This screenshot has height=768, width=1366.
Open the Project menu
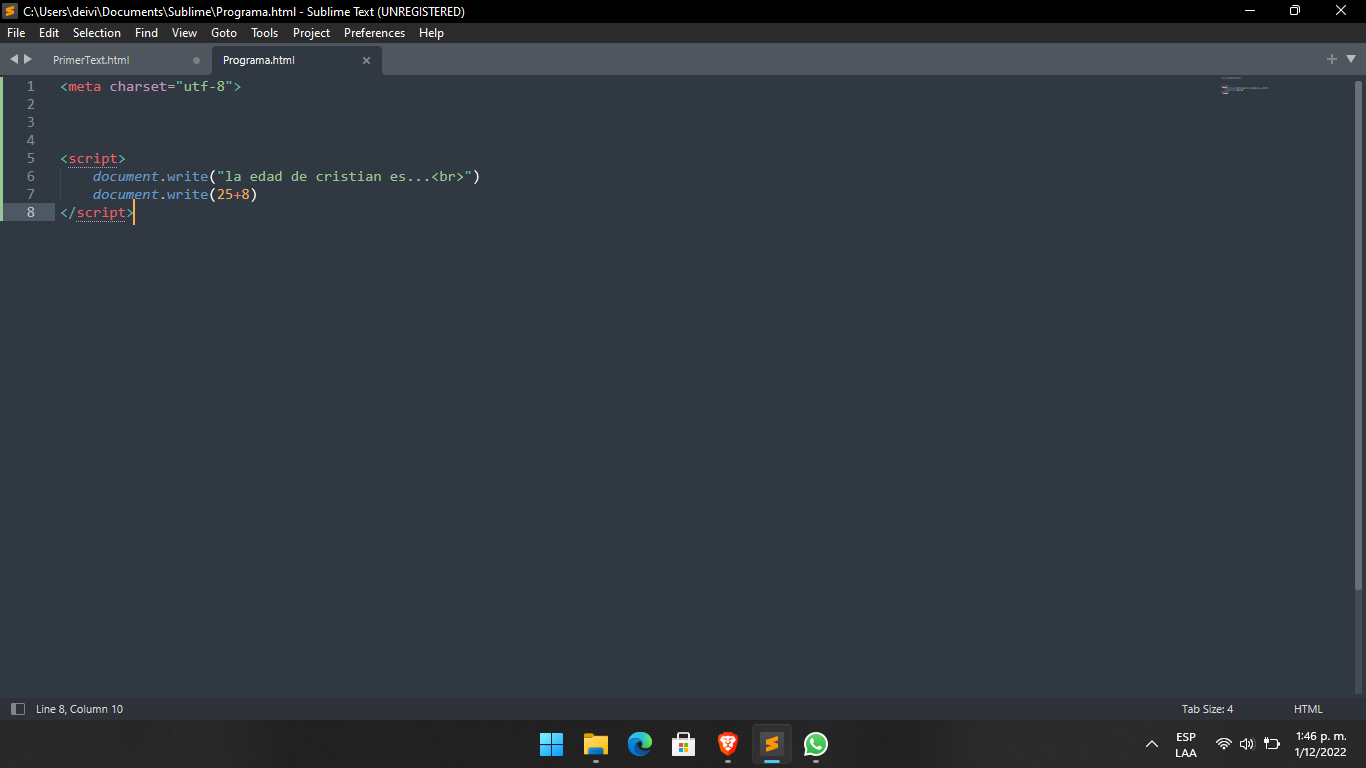(312, 33)
